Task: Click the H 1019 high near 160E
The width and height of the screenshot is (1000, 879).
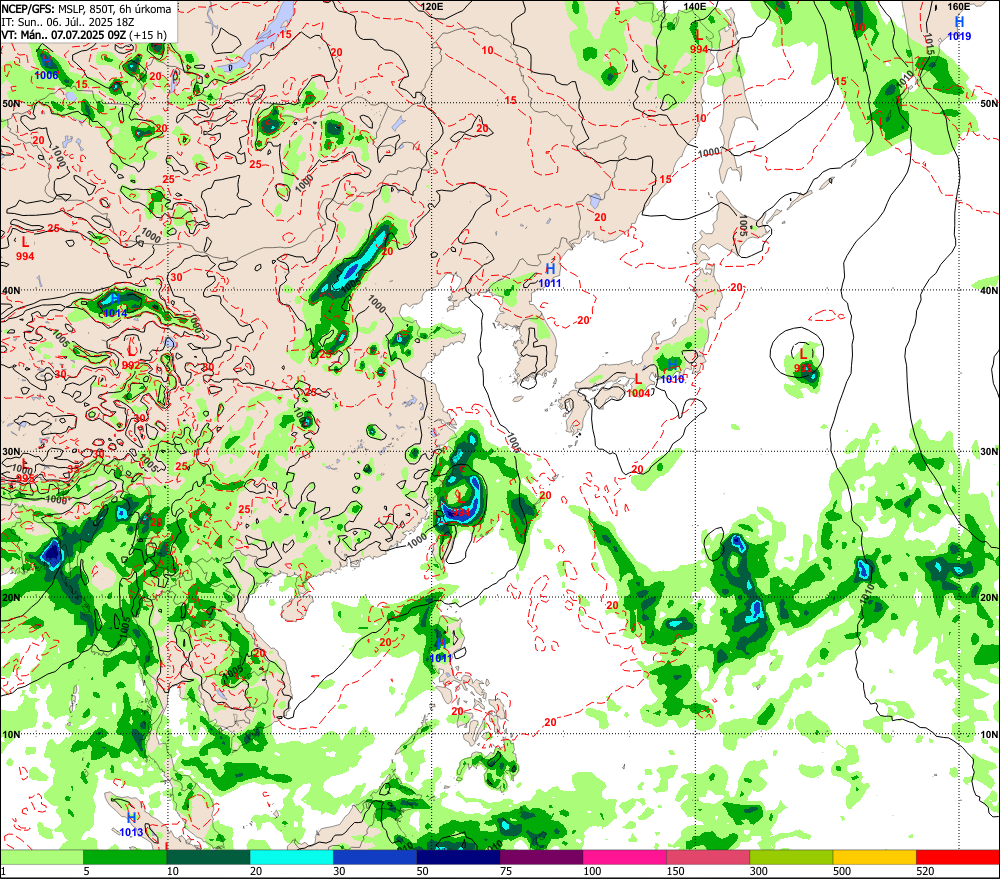Action: [959, 29]
